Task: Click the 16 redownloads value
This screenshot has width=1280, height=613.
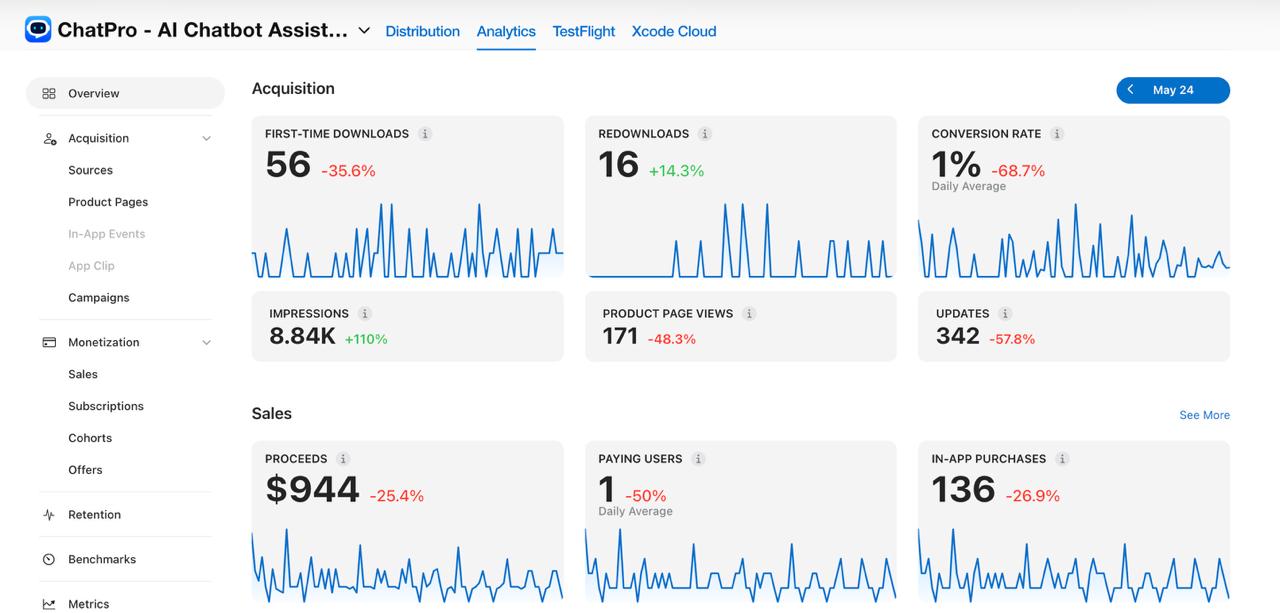Action: [x=618, y=164]
